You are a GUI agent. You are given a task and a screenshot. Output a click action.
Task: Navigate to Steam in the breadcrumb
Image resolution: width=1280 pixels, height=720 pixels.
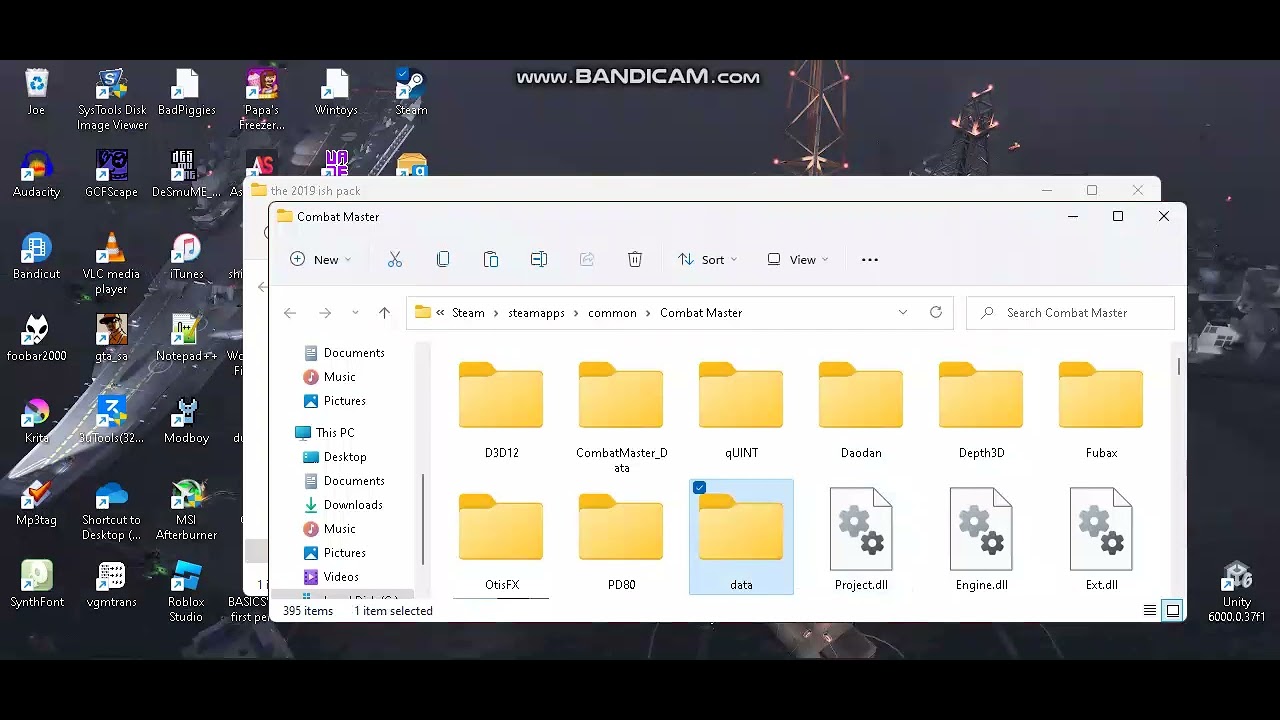pyautogui.click(x=468, y=313)
